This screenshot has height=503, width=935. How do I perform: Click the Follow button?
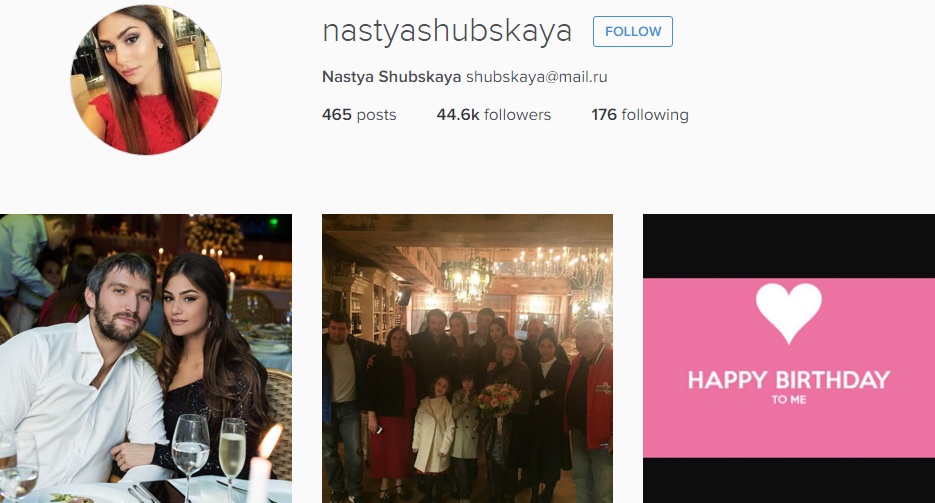pyautogui.click(x=633, y=32)
